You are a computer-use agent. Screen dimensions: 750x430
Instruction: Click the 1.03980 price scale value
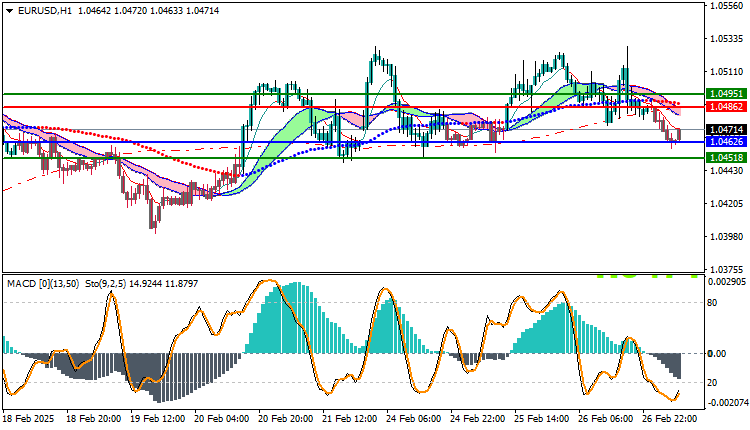click(x=727, y=236)
